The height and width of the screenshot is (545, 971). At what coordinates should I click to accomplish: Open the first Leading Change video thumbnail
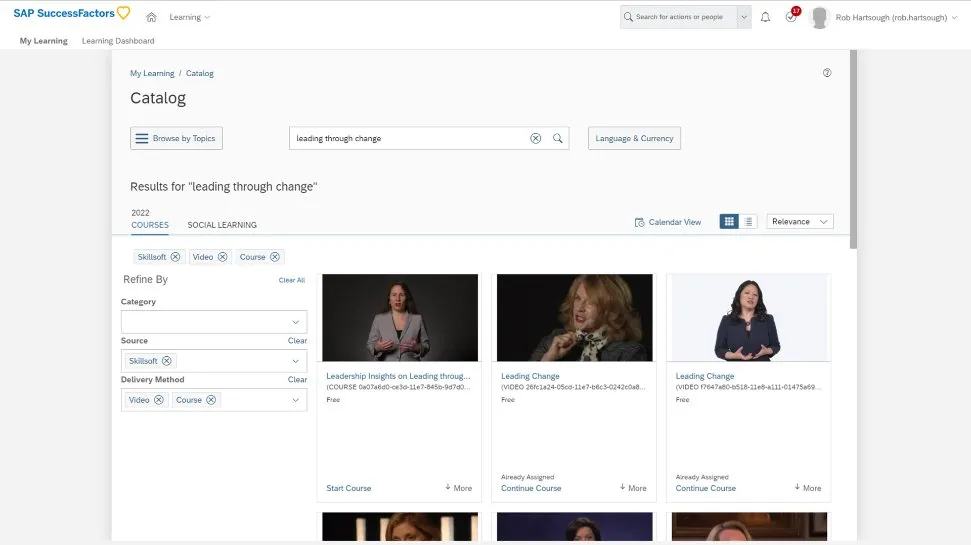pyautogui.click(x=574, y=318)
